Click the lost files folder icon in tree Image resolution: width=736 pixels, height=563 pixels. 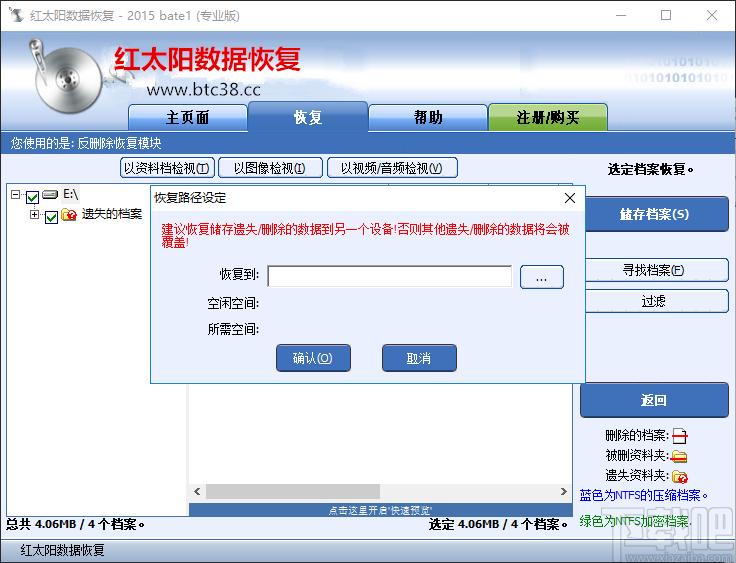tap(69, 215)
